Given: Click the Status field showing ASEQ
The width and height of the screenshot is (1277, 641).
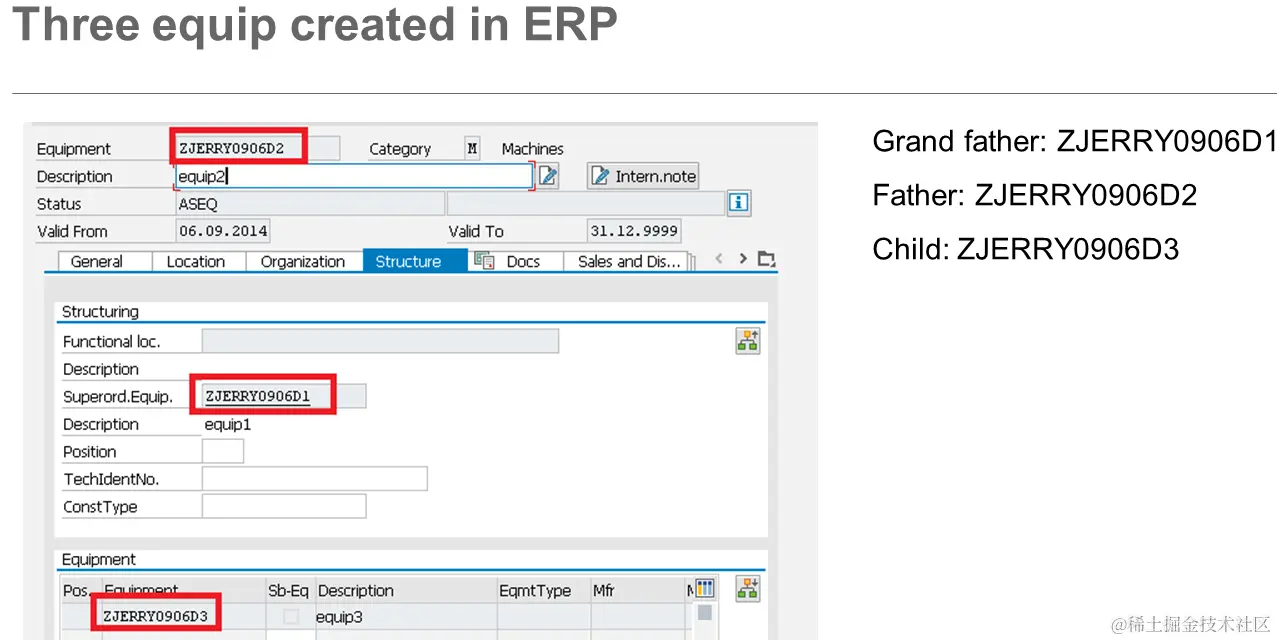Looking at the screenshot, I should [x=310, y=204].
